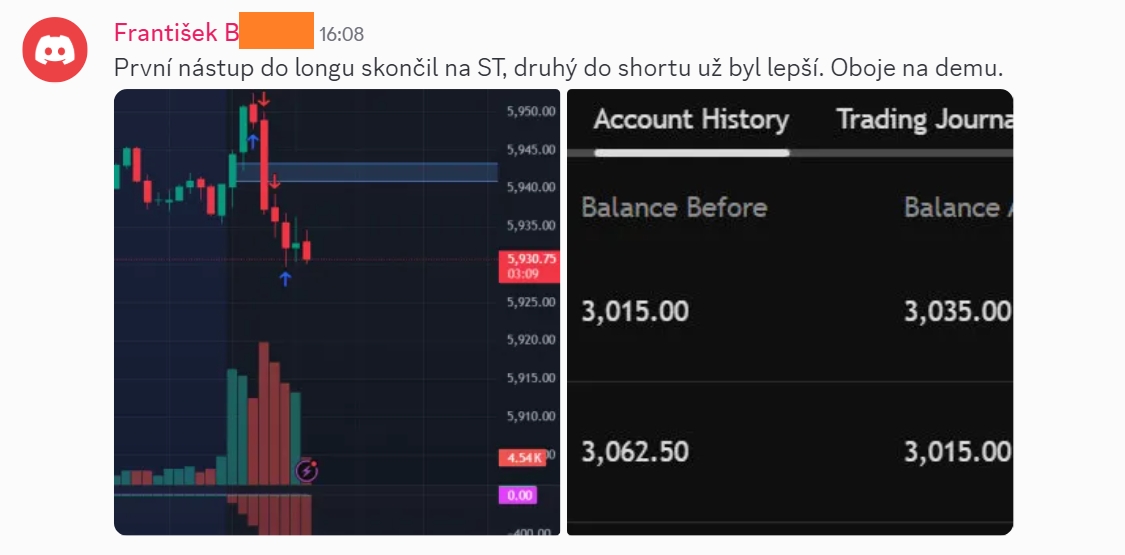Open the Account History screenshot attachment
Screen dimensions: 1125x555
pos(790,312)
